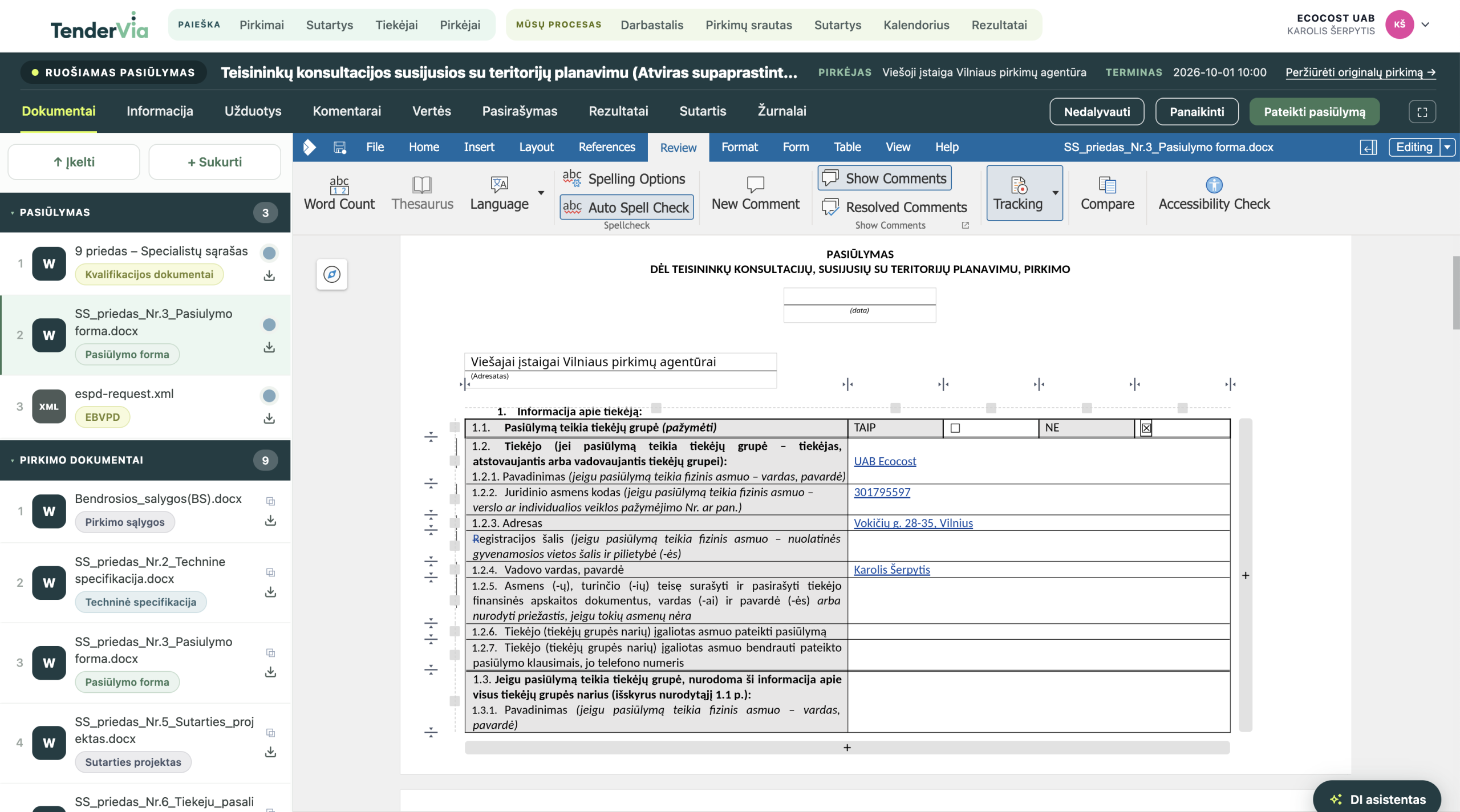Open the Editing mode dropdown arrow
This screenshot has height=812, width=1460.
click(x=1447, y=147)
